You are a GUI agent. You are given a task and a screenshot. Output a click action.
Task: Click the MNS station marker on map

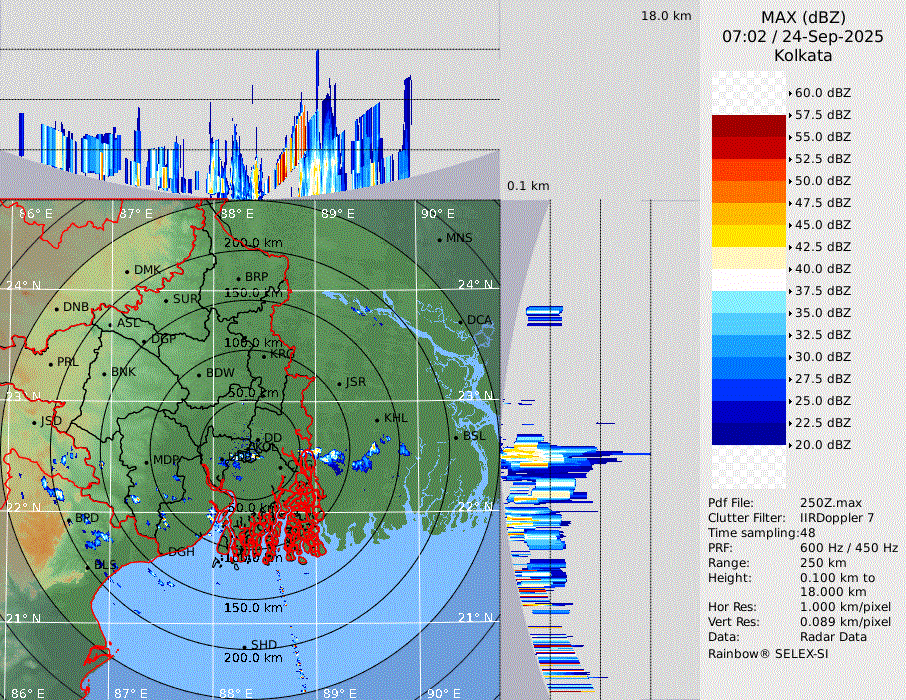click(439, 239)
